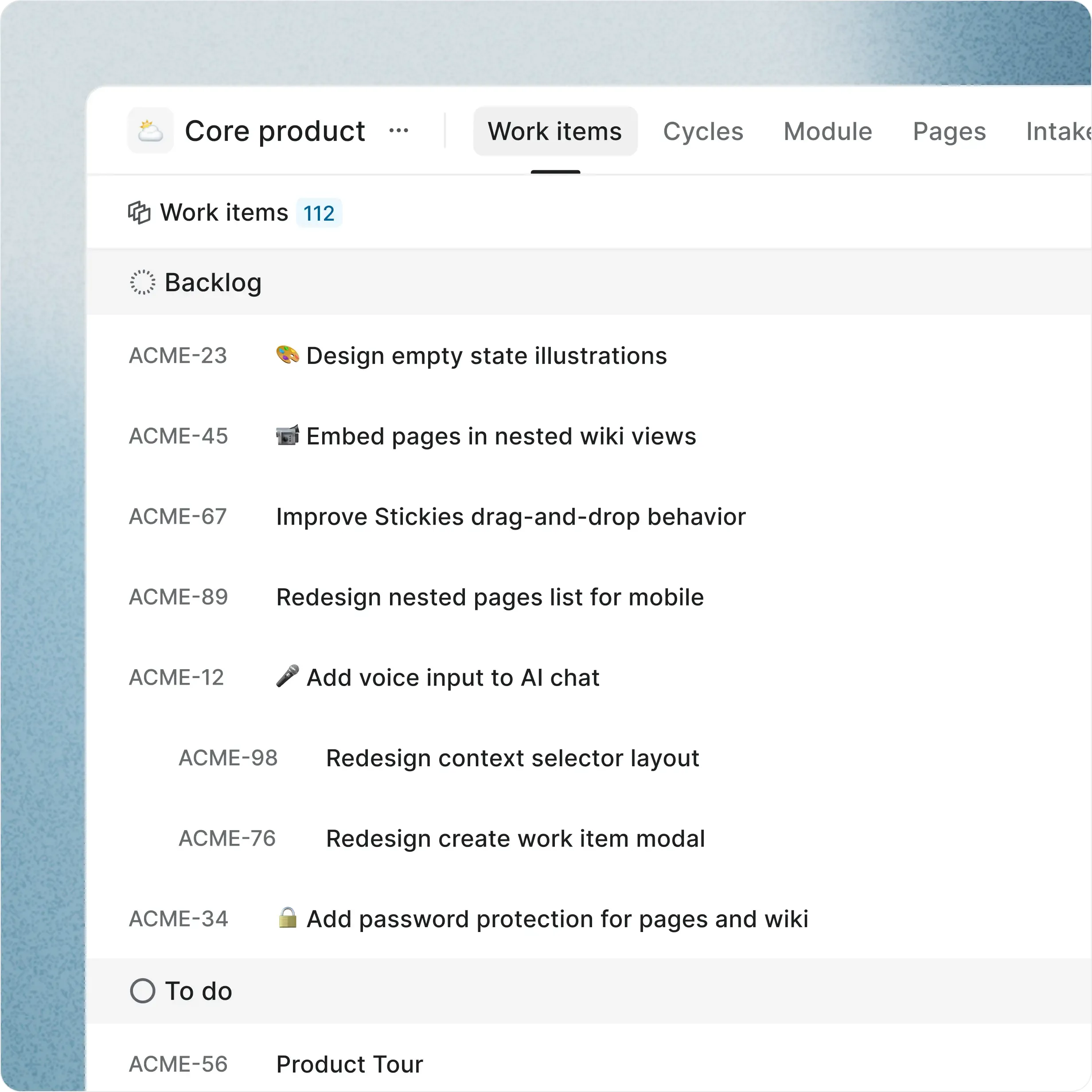This screenshot has width=1092, height=1092.
Task: Click the microphone icon on Add voice input
Action: pos(287,677)
